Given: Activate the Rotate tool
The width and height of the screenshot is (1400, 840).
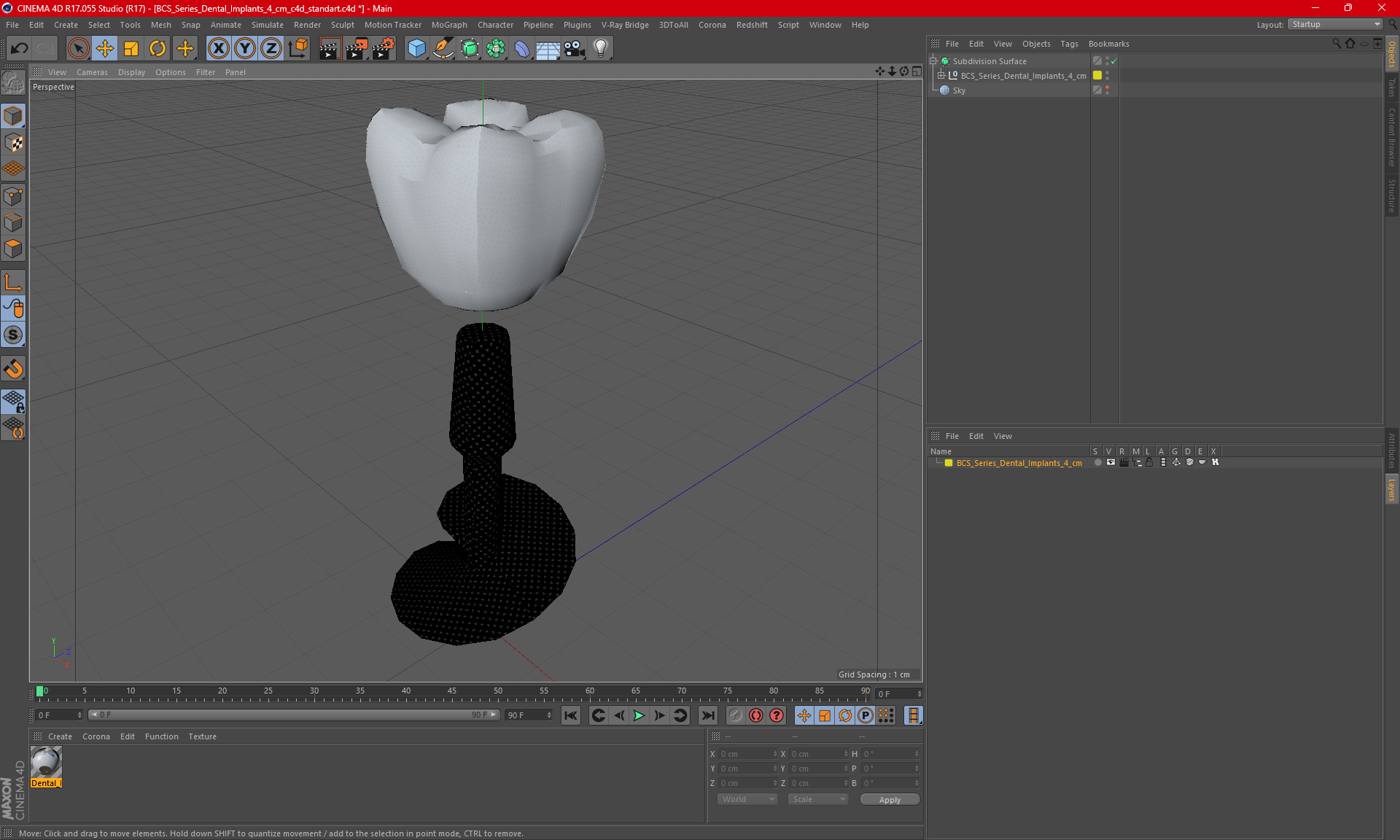Looking at the screenshot, I should 157,49.
